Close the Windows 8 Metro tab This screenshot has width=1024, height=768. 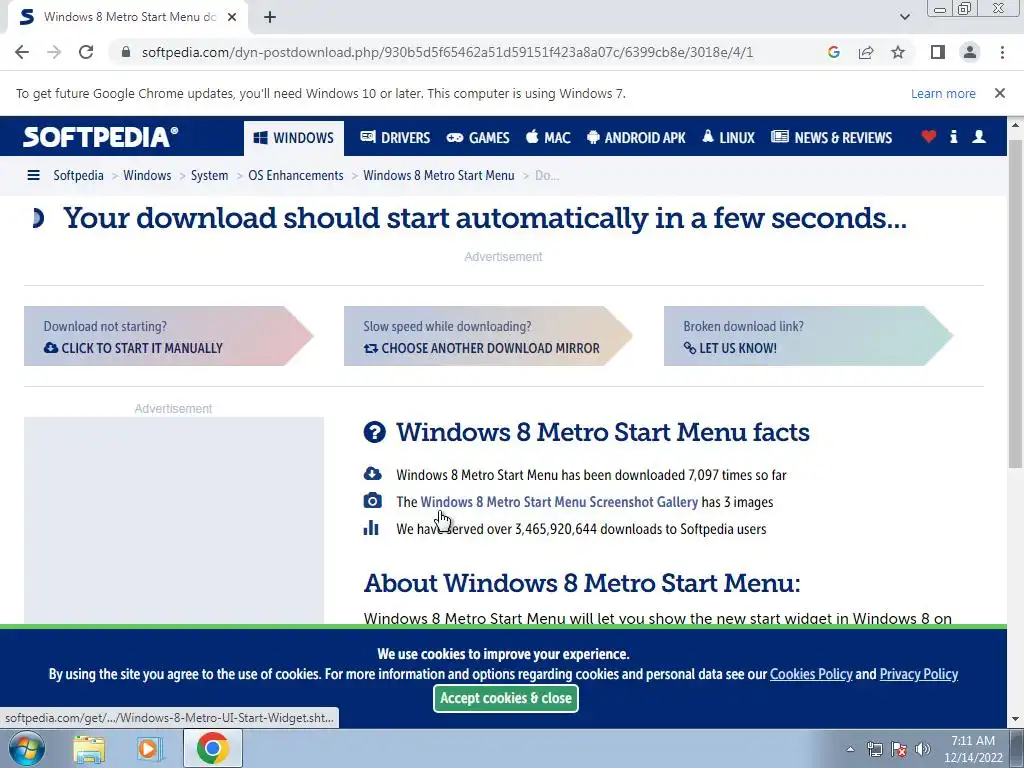232,17
